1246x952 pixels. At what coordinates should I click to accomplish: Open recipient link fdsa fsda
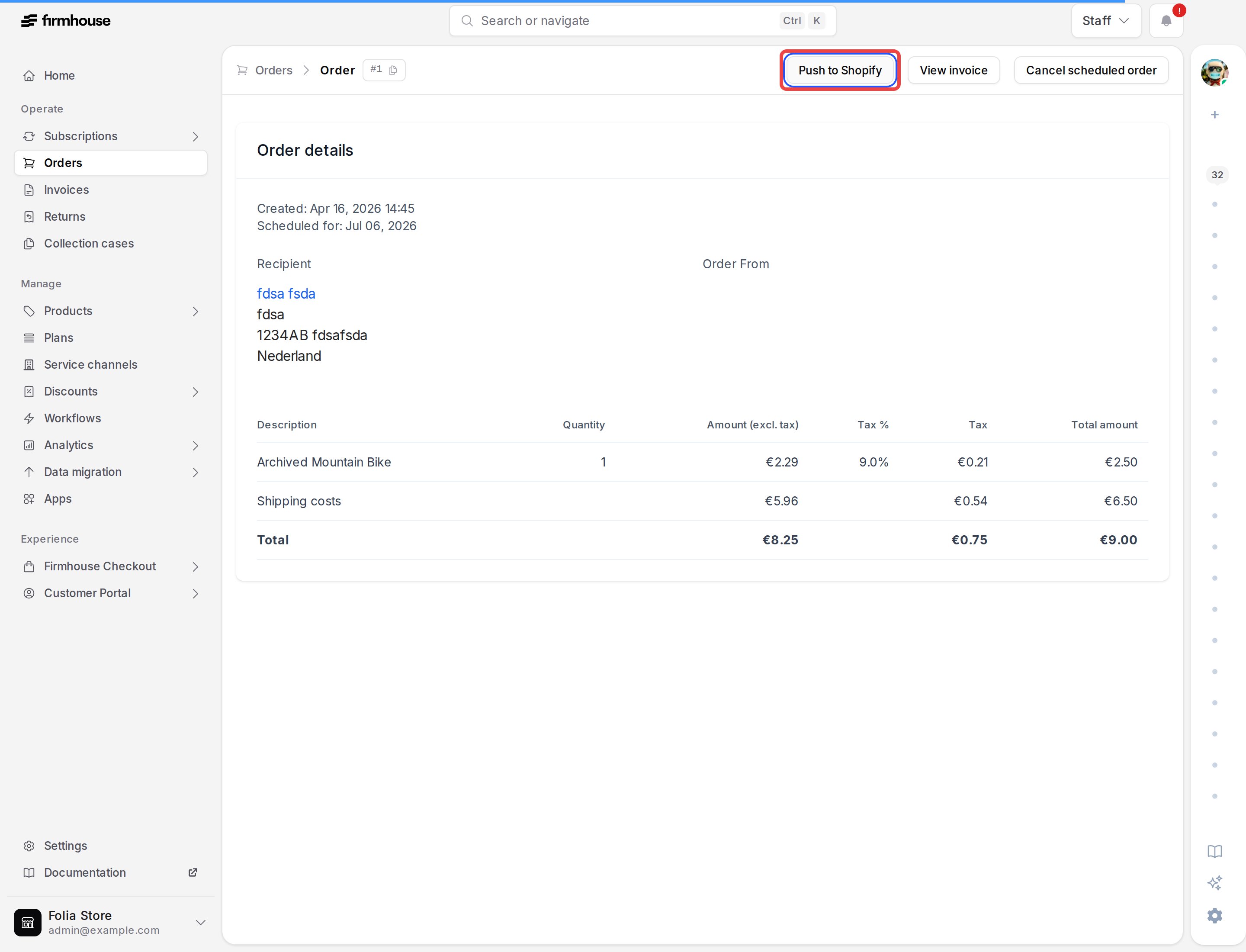pyautogui.click(x=286, y=293)
